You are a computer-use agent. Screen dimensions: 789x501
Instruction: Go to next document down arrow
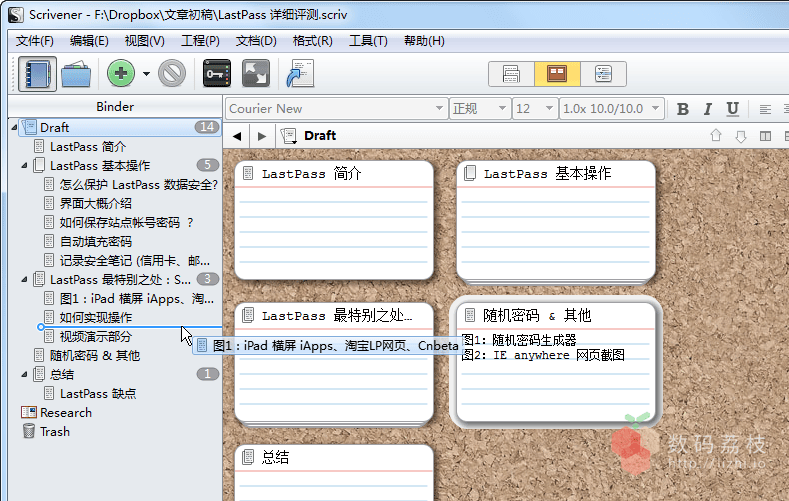pyautogui.click(x=741, y=136)
